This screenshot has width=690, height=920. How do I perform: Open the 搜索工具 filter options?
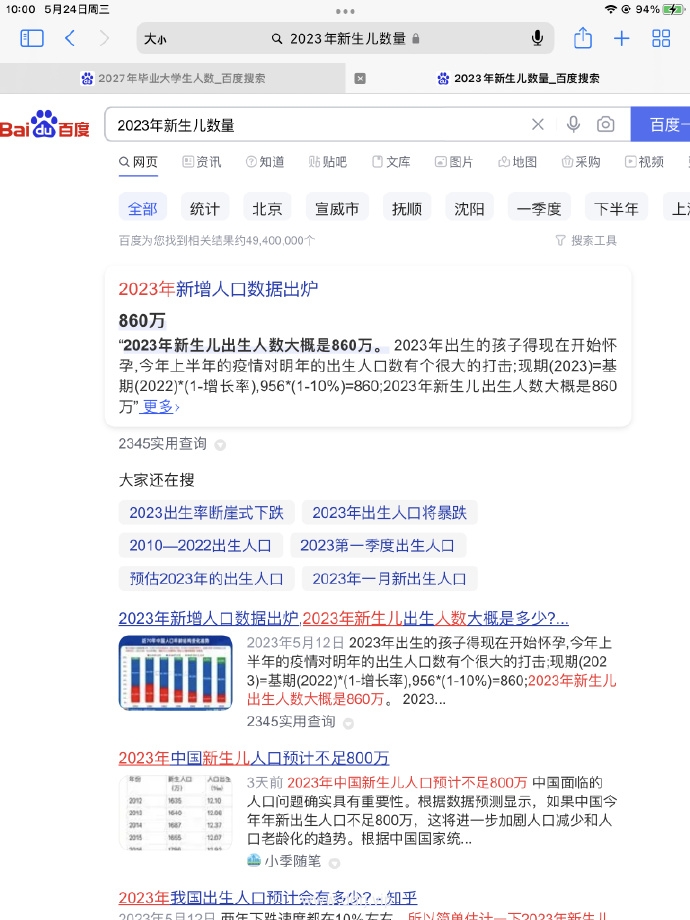586,241
